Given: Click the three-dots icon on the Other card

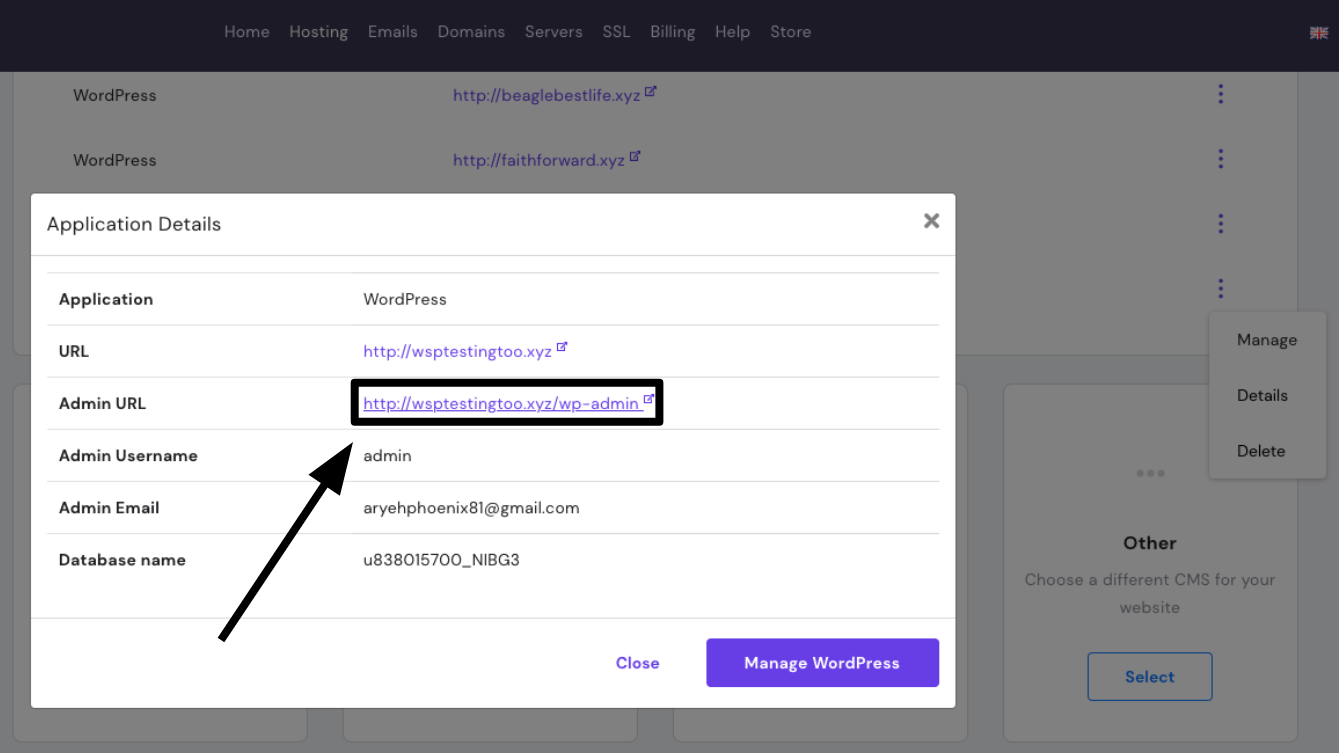Looking at the screenshot, I should click(x=1150, y=473).
